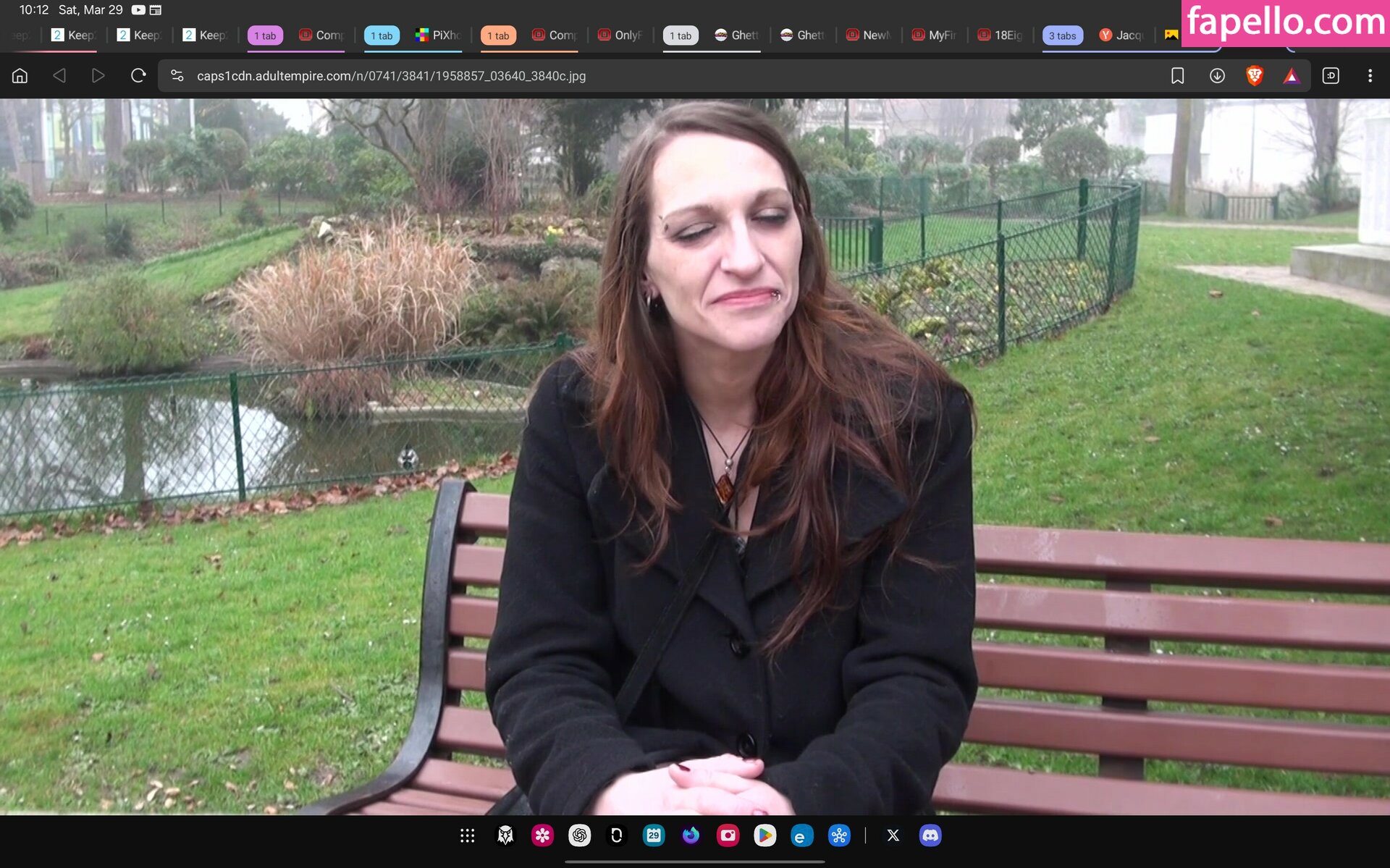The image size is (1390, 868).
Task: Open the app drawer grid icon
Action: click(x=468, y=835)
